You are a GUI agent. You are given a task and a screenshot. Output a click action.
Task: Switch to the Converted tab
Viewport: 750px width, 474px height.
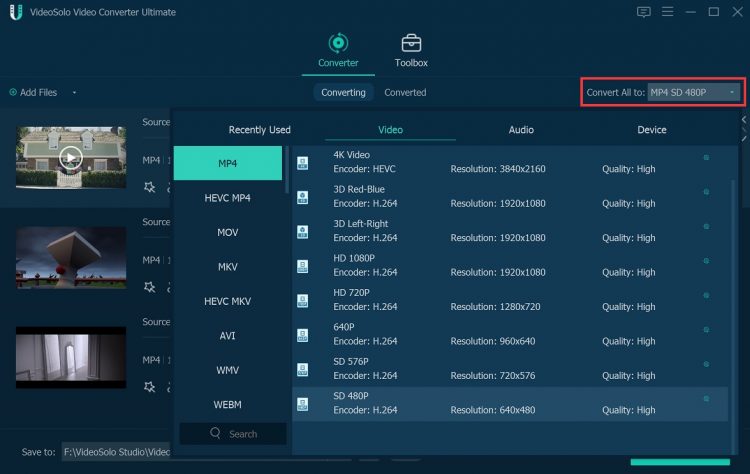coord(405,92)
